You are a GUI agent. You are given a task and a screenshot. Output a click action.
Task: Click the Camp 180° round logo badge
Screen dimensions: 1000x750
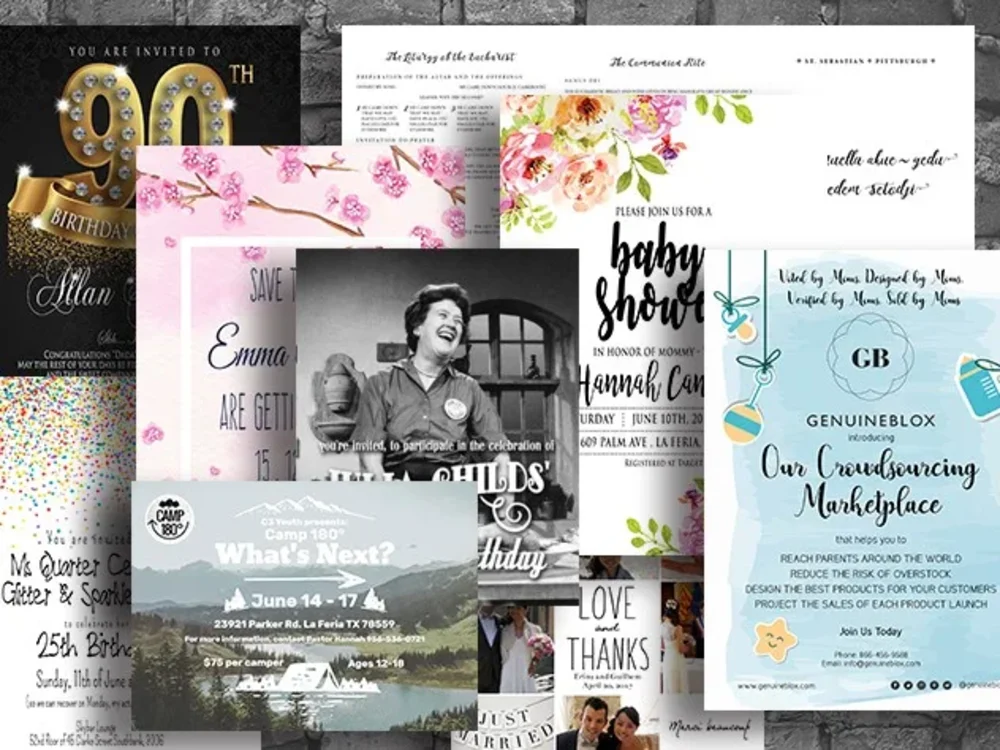click(x=168, y=520)
